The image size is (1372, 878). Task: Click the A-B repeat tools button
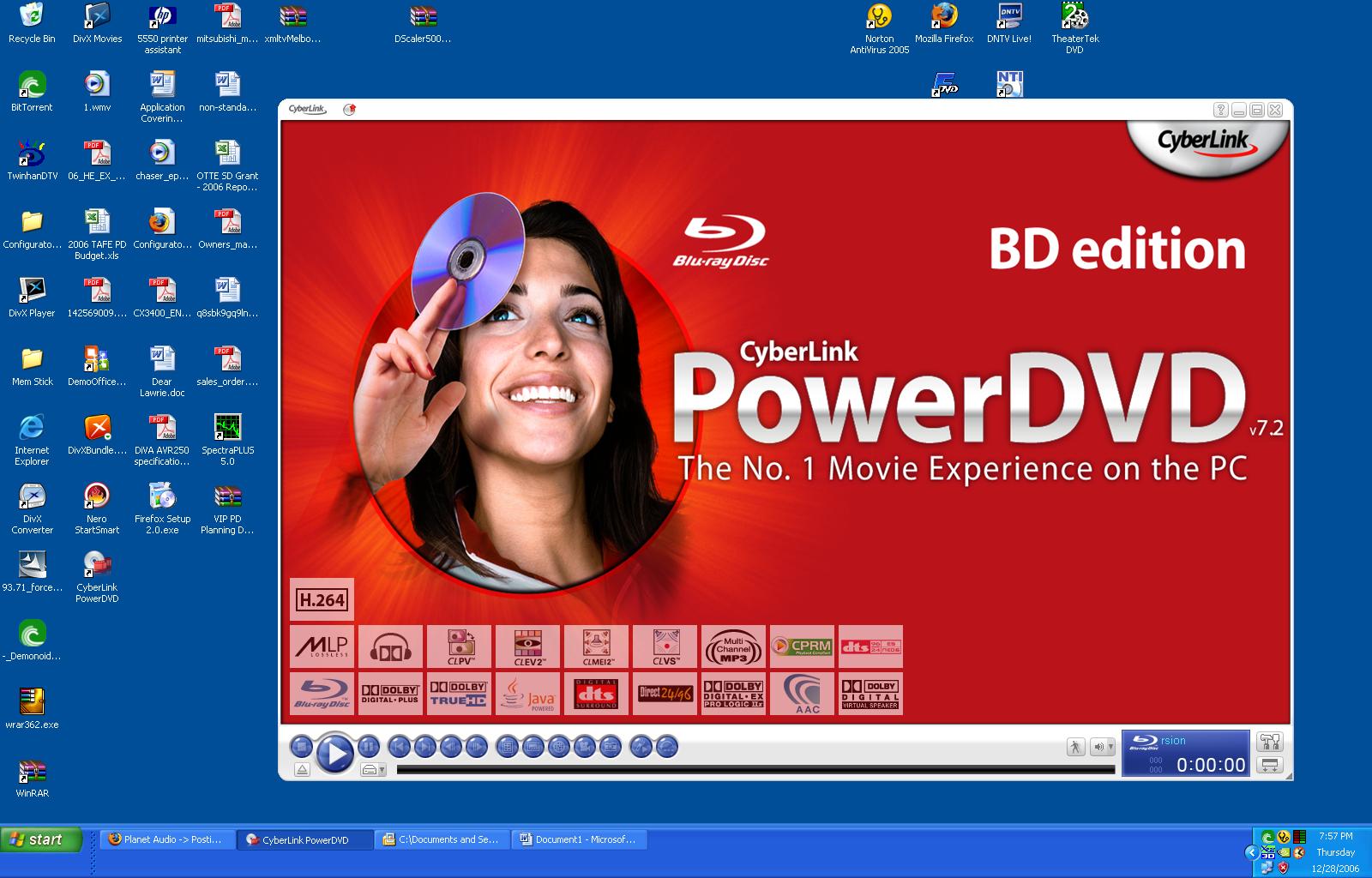[641, 746]
